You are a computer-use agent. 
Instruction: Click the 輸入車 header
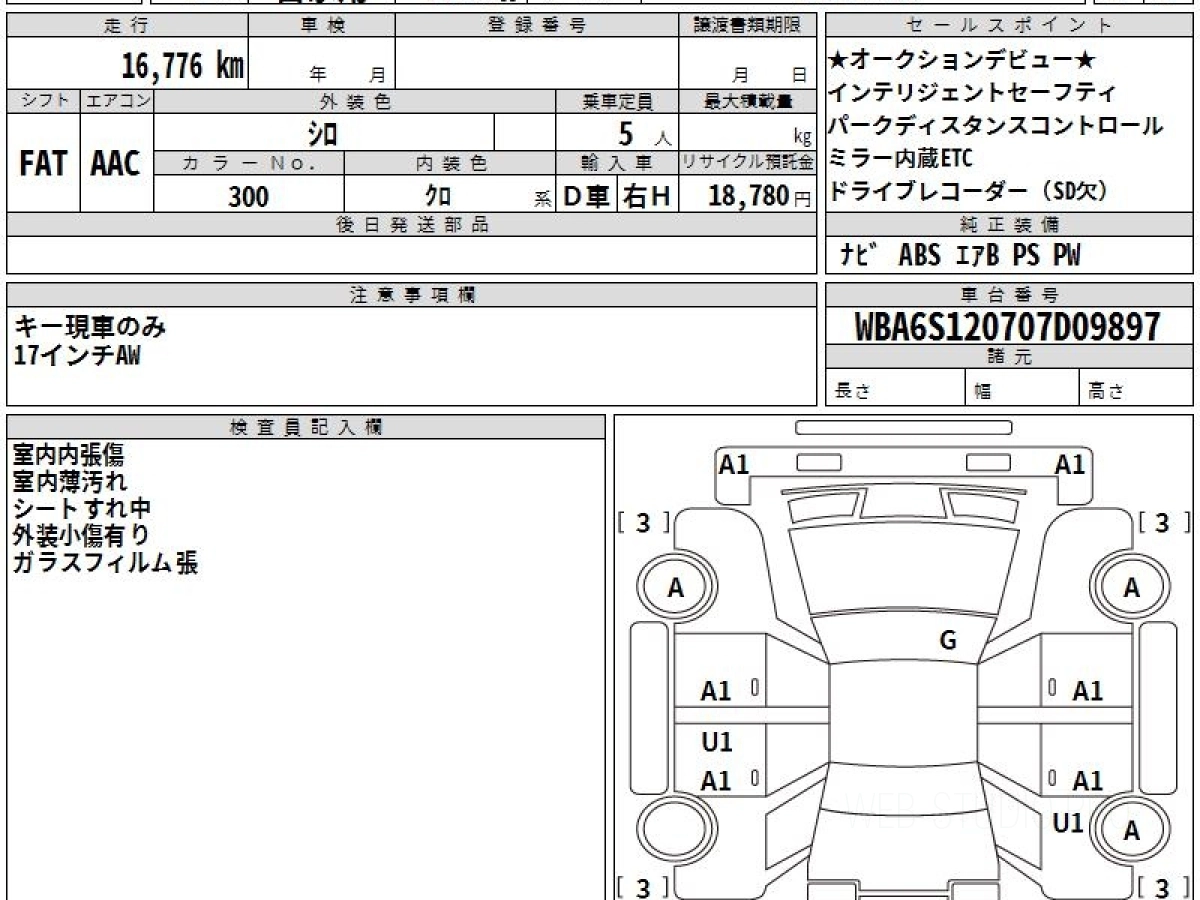(x=617, y=163)
